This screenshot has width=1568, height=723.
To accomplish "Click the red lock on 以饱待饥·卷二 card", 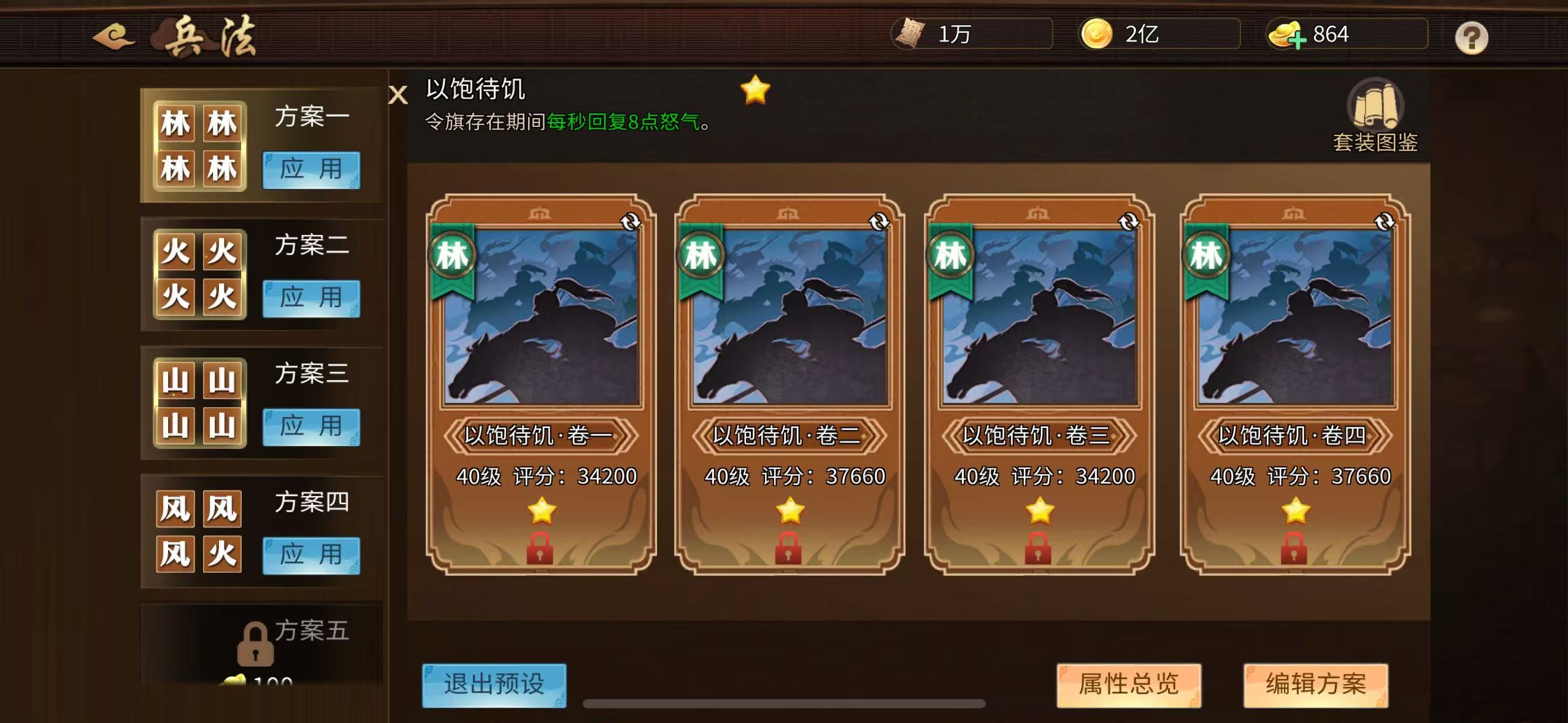I will click(x=788, y=548).
